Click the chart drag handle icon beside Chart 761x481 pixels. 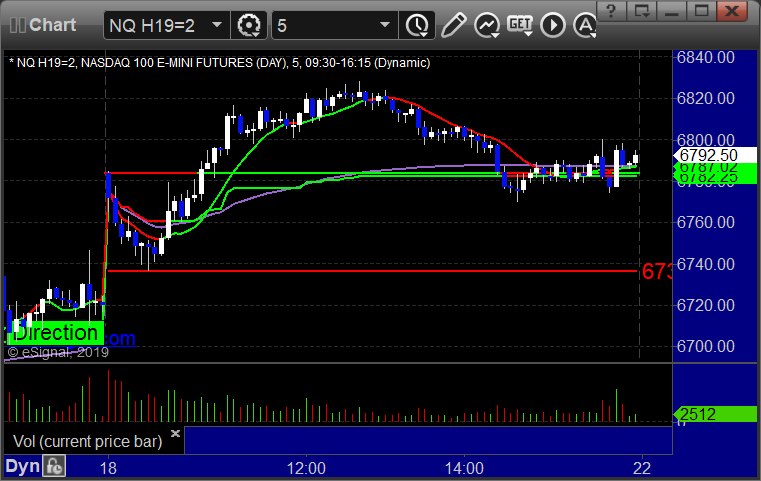(17, 25)
